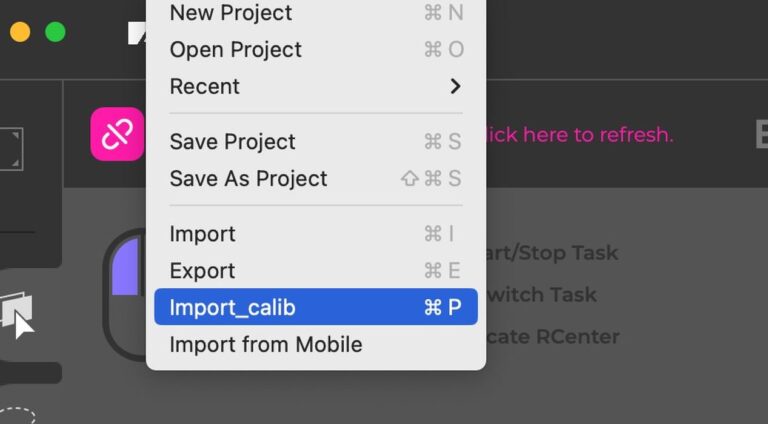Click the Locate RCenter label

coord(553,337)
